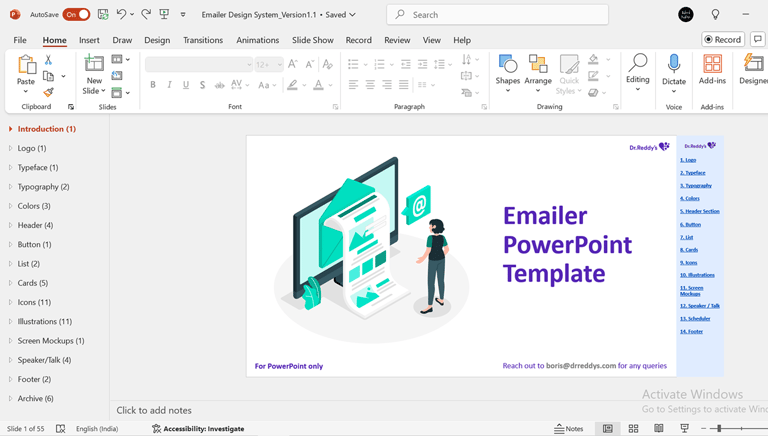The height and width of the screenshot is (436, 768).
Task: Open the user account avatar
Action: pos(686,15)
